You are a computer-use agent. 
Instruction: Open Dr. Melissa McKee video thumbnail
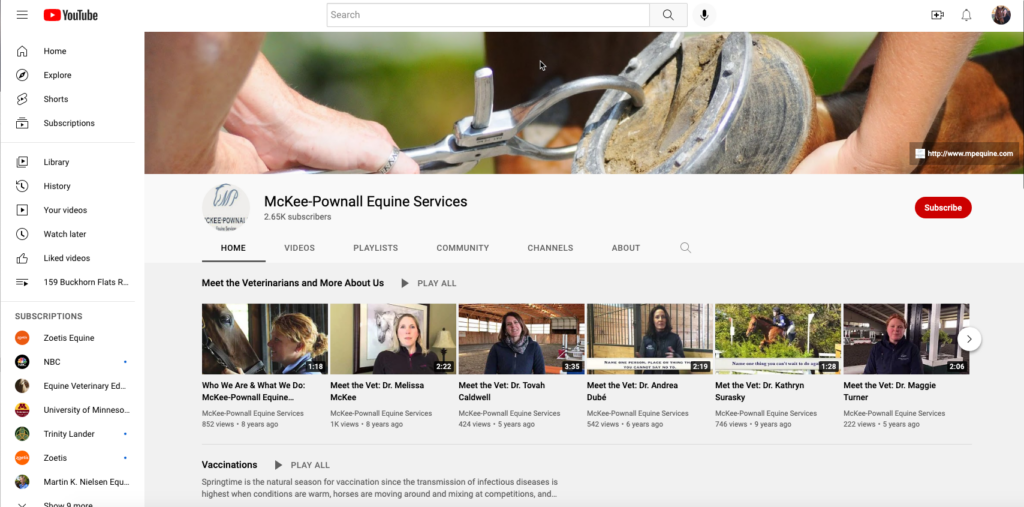coord(393,338)
